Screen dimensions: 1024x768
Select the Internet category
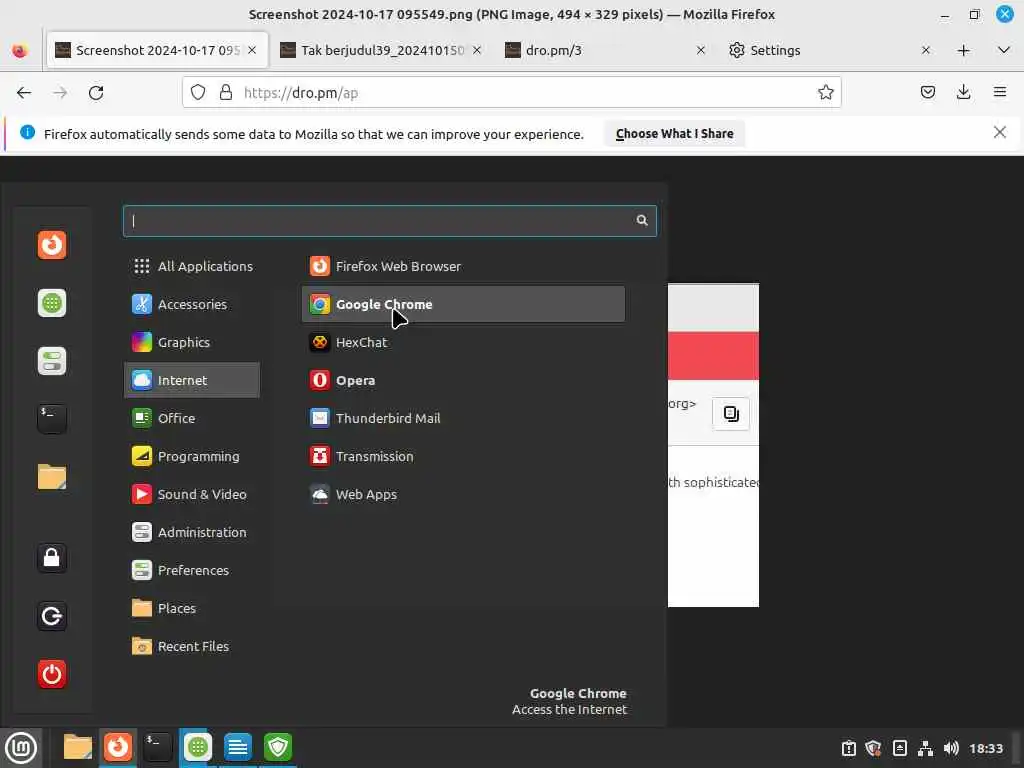pos(192,380)
